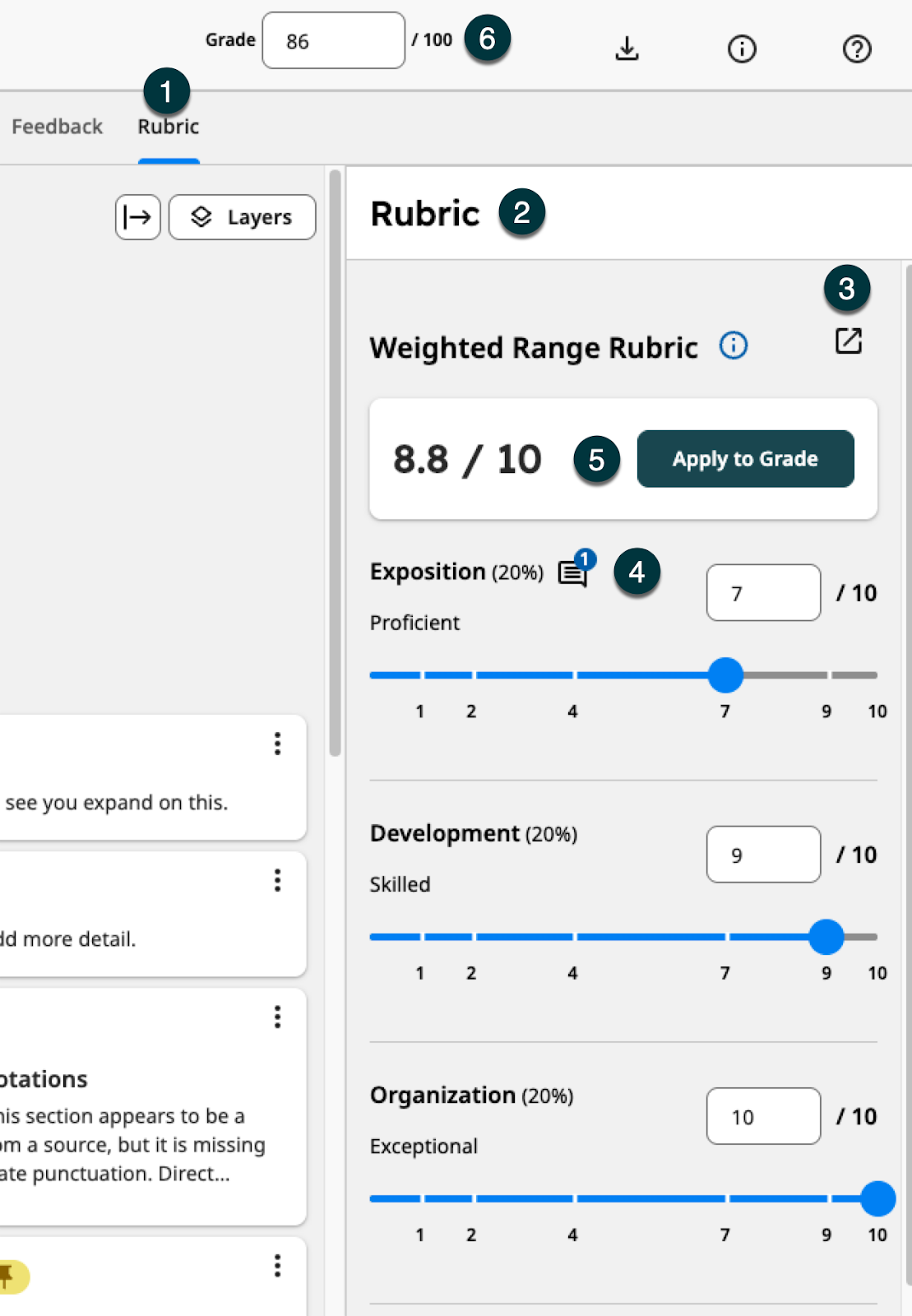Select the Rubric tab

169,127
